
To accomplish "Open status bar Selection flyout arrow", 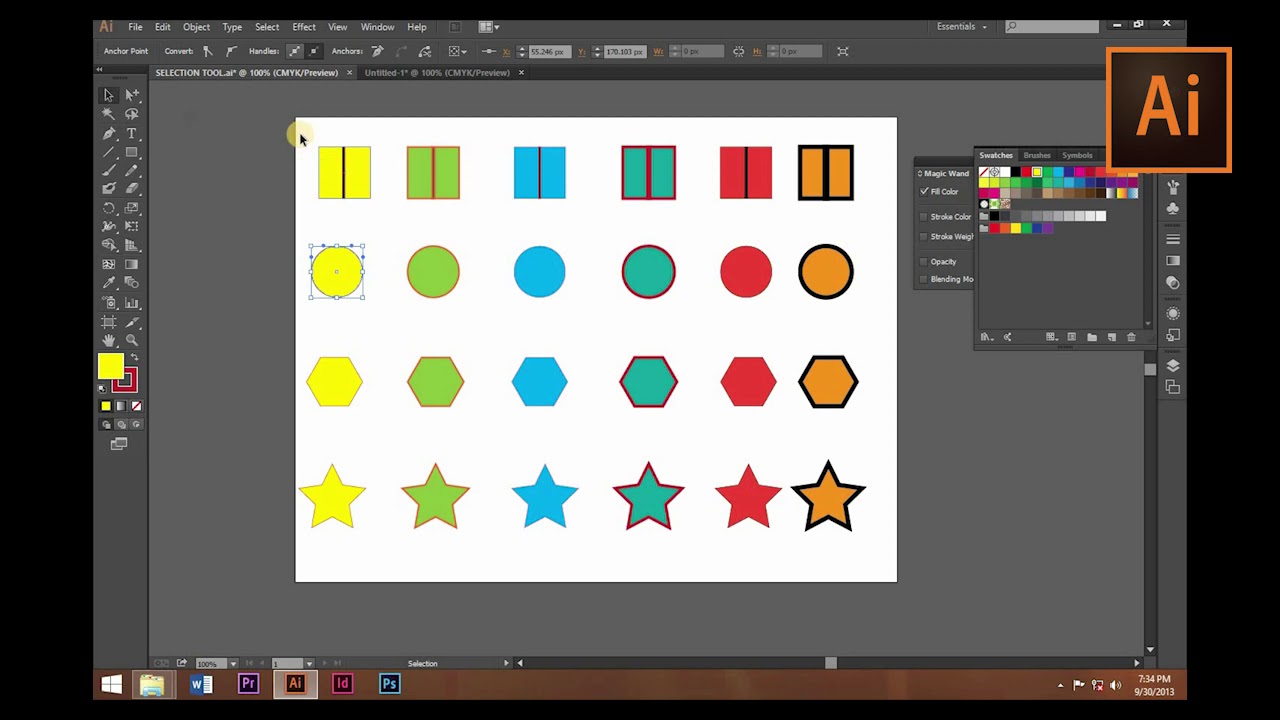I will [506, 663].
